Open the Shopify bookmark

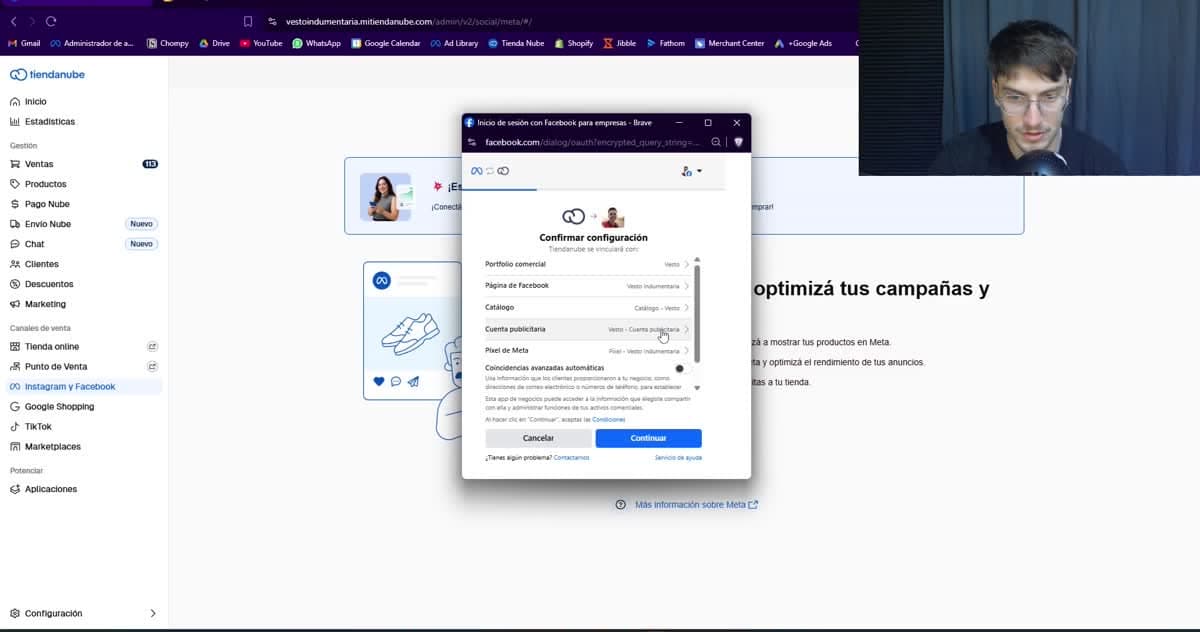573,43
